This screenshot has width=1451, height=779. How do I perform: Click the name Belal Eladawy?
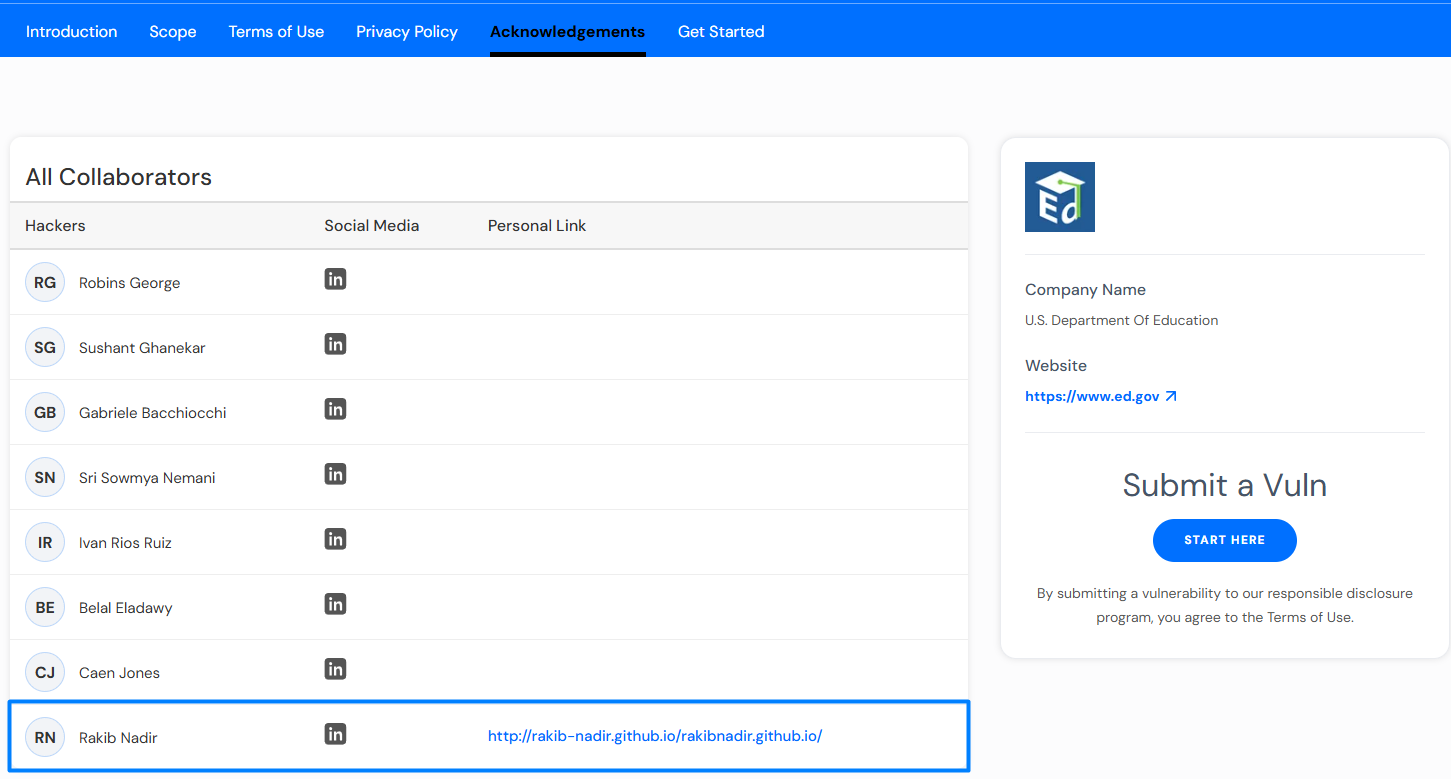coord(126,608)
